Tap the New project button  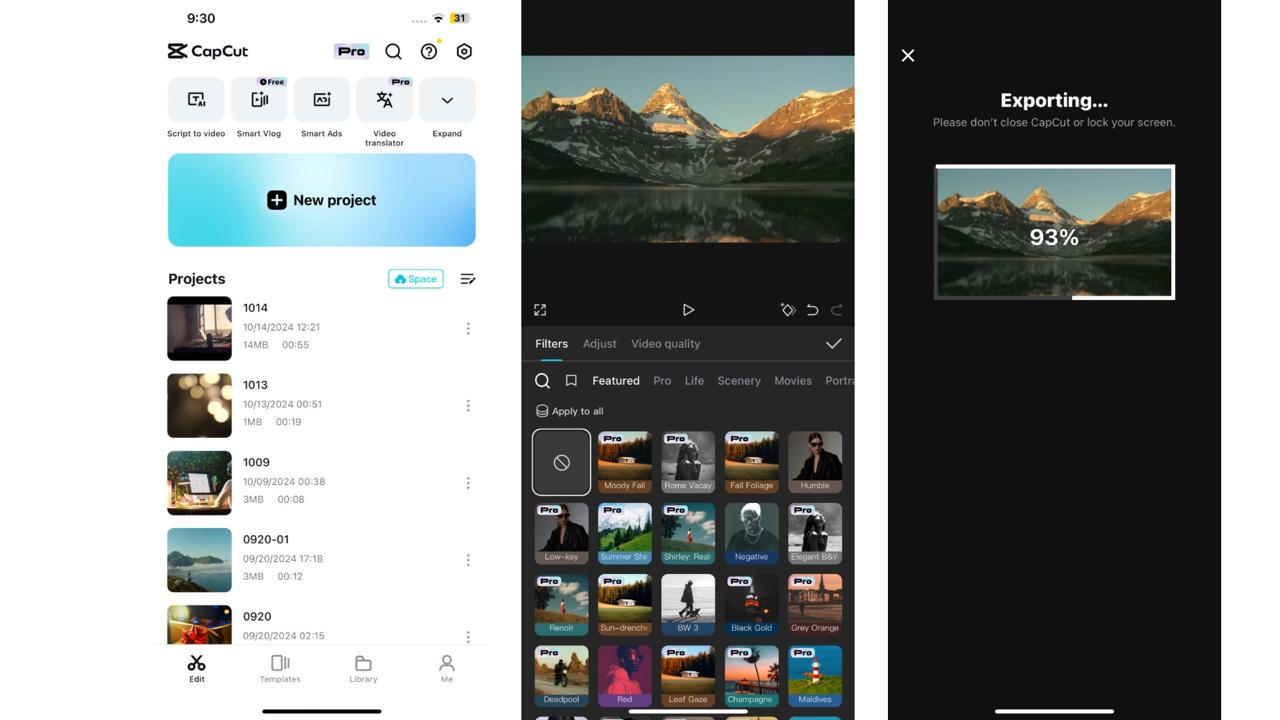point(321,199)
